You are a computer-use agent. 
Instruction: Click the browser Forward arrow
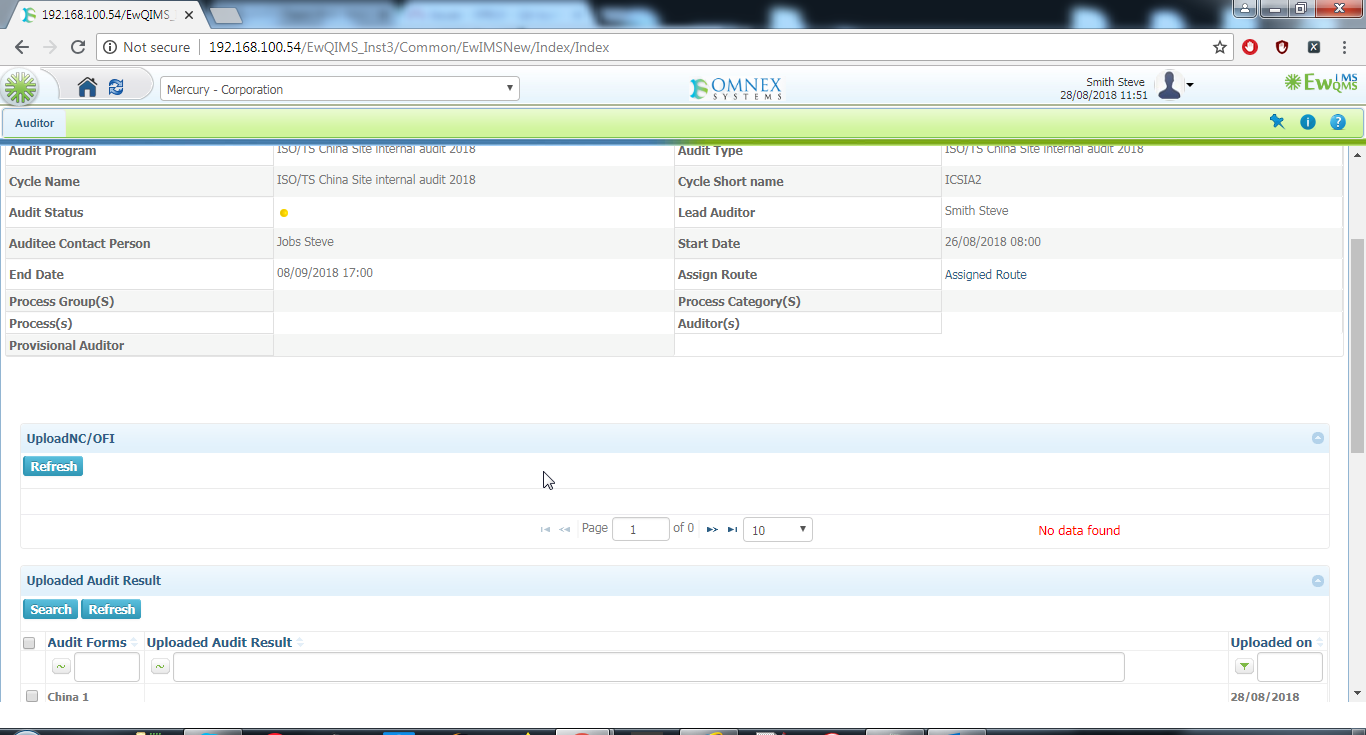click(x=50, y=47)
